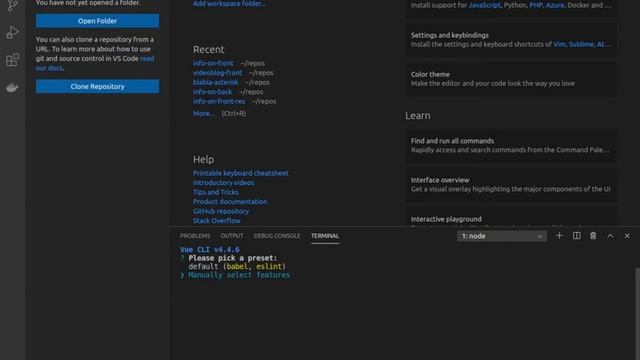Click the Azure tools link
640x360 pixels.
(555, 5)
